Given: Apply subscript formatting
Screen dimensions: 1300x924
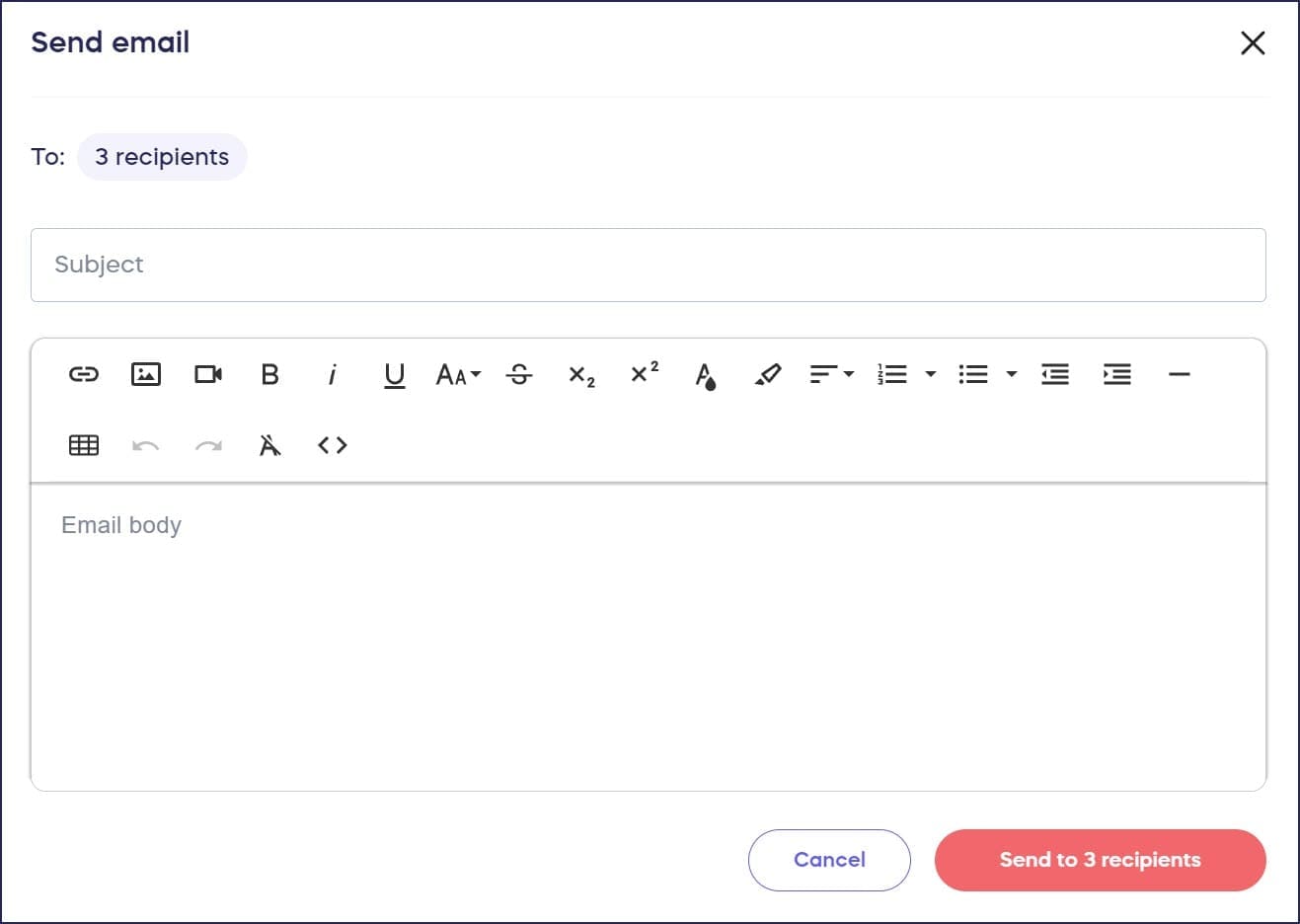Looking at the screenshot, I should click(x=581, y=375).
